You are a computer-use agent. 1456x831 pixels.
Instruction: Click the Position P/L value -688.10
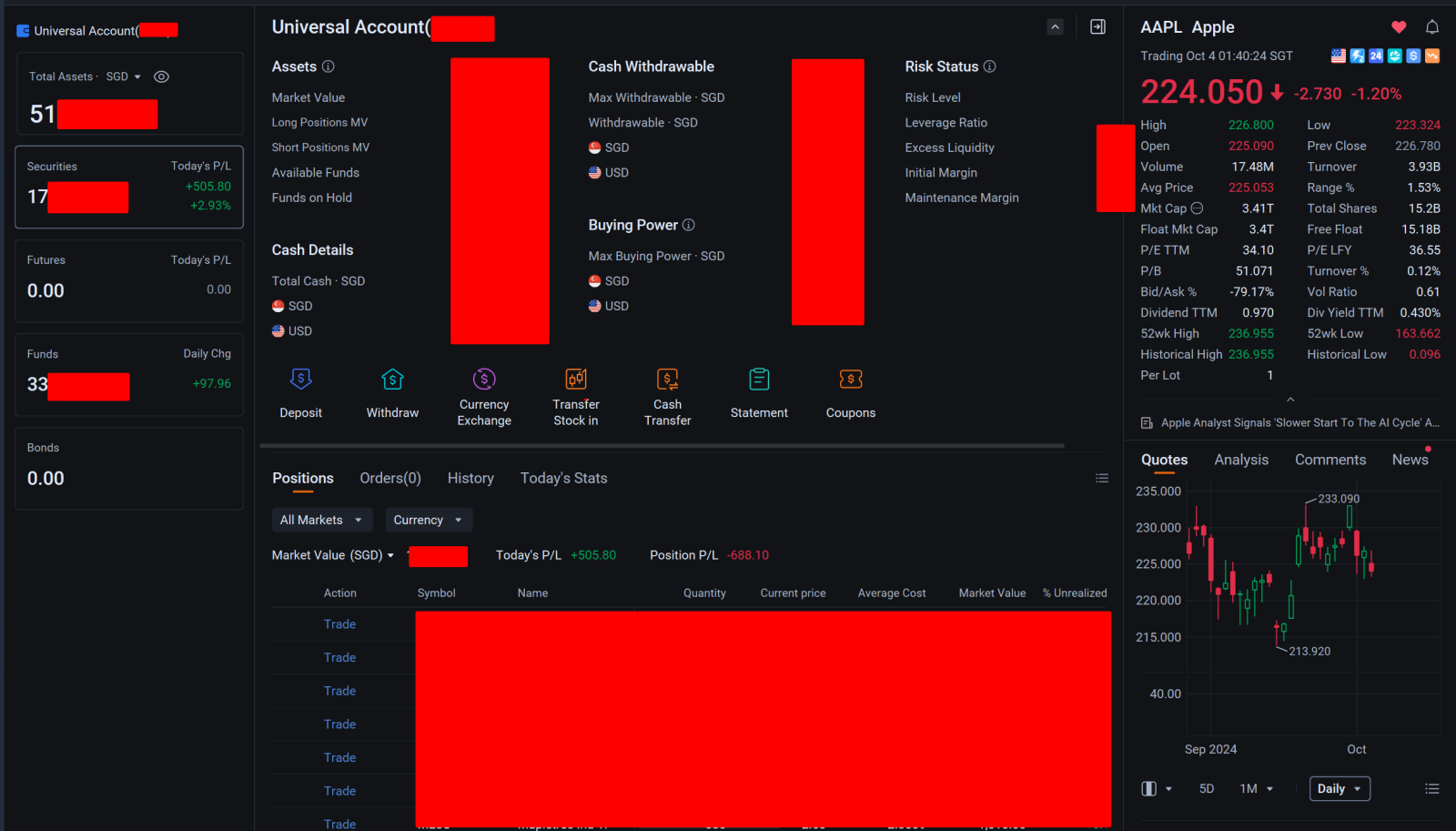pos(748,555)
